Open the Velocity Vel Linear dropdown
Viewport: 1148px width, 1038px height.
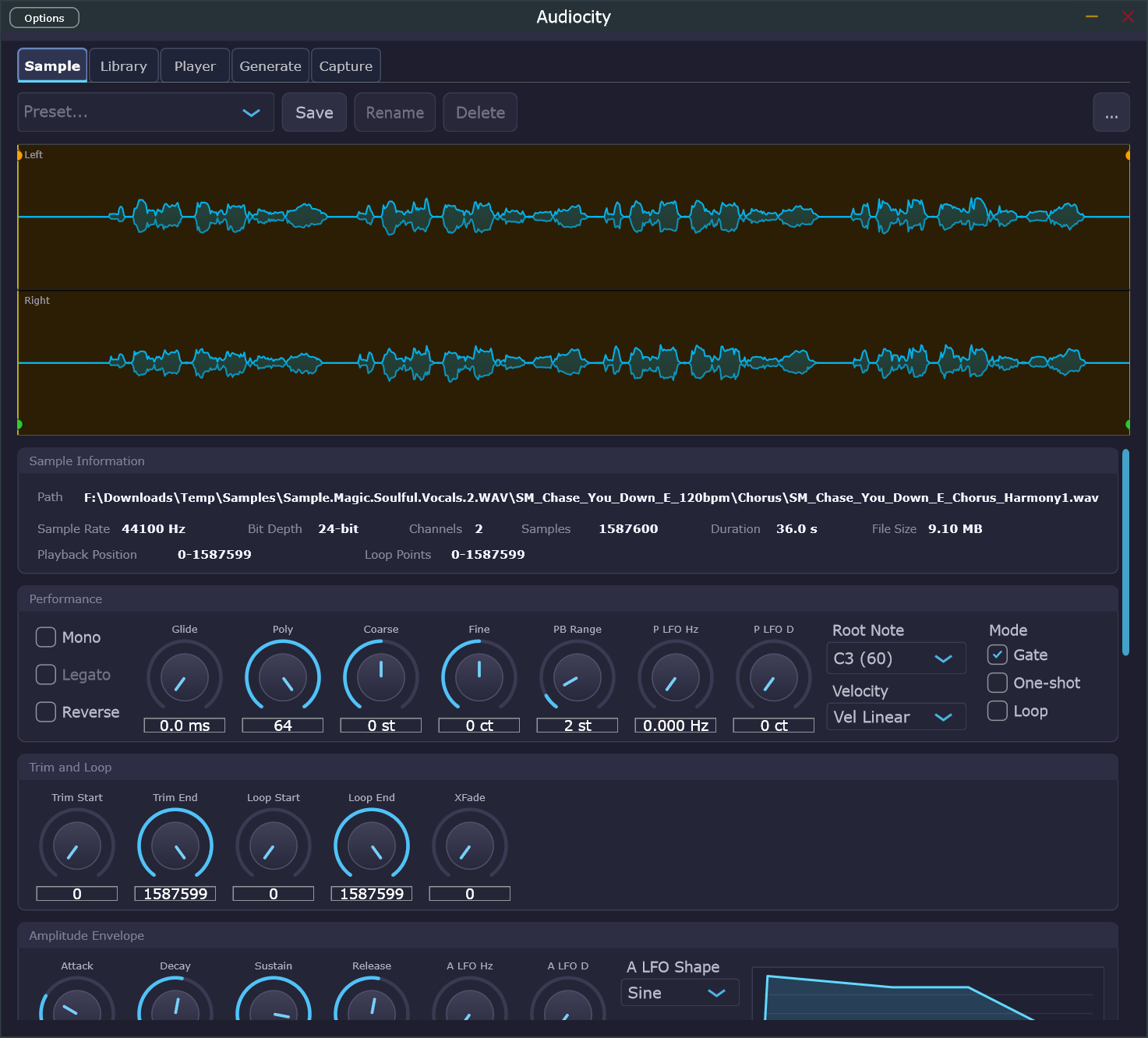pyautogui.click(x=896, y=717)
